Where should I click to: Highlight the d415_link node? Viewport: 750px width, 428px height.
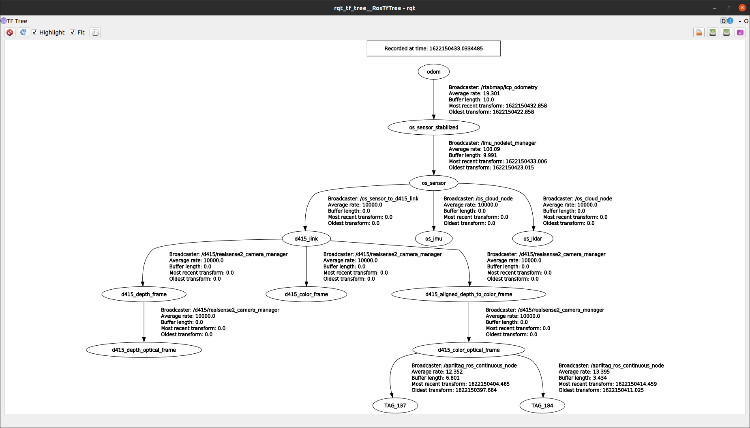pos(306,238)
